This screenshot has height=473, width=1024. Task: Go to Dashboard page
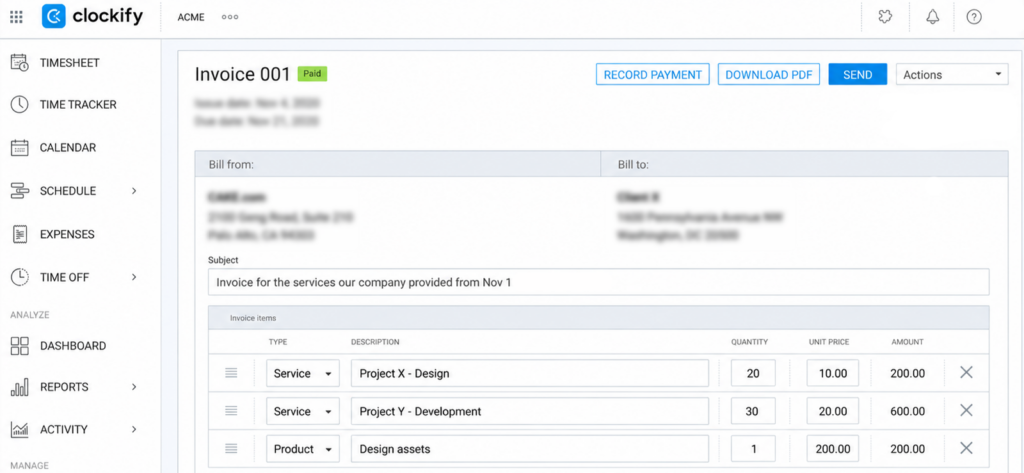pos(73,346)
